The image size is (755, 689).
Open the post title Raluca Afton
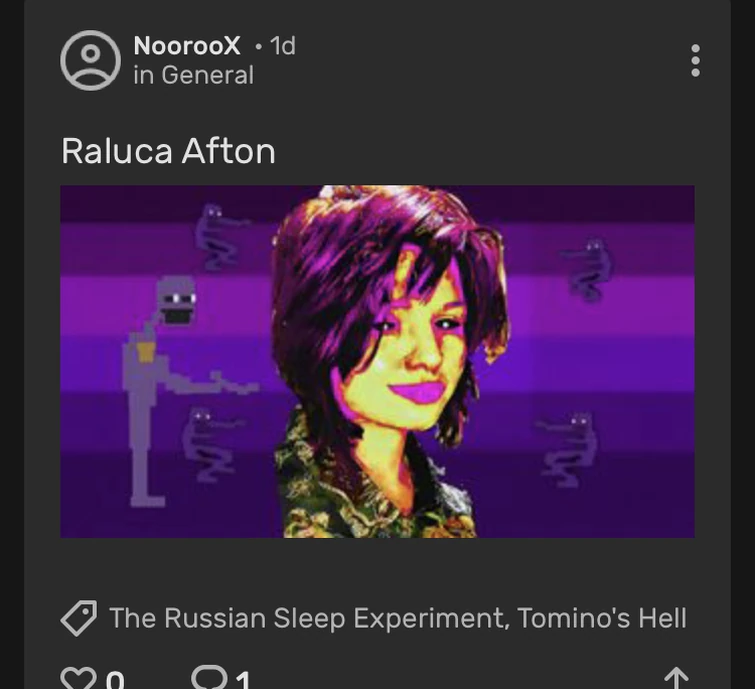[168, 151]
